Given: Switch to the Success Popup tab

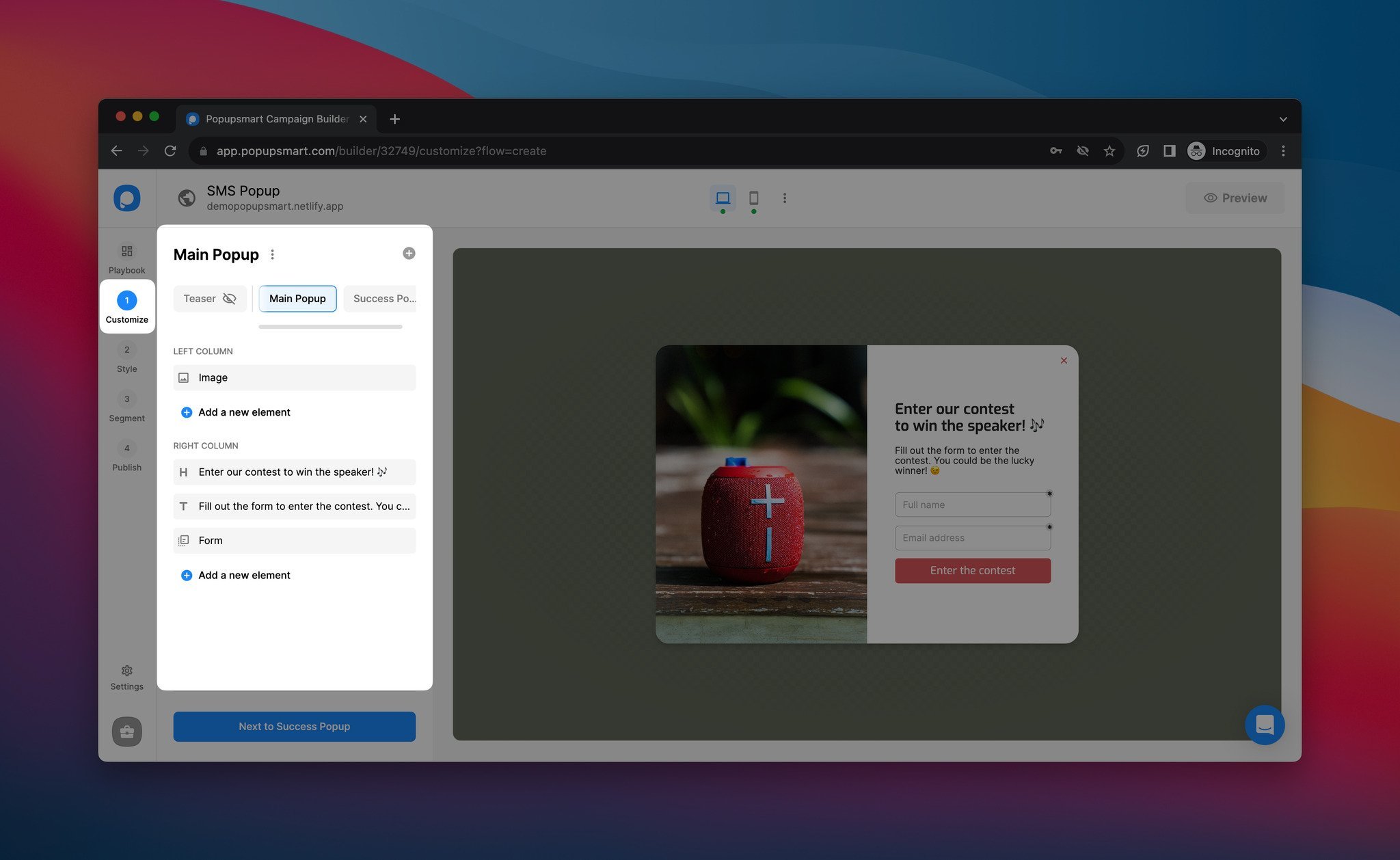Looking at the screenshot, I should click(384, 298).
